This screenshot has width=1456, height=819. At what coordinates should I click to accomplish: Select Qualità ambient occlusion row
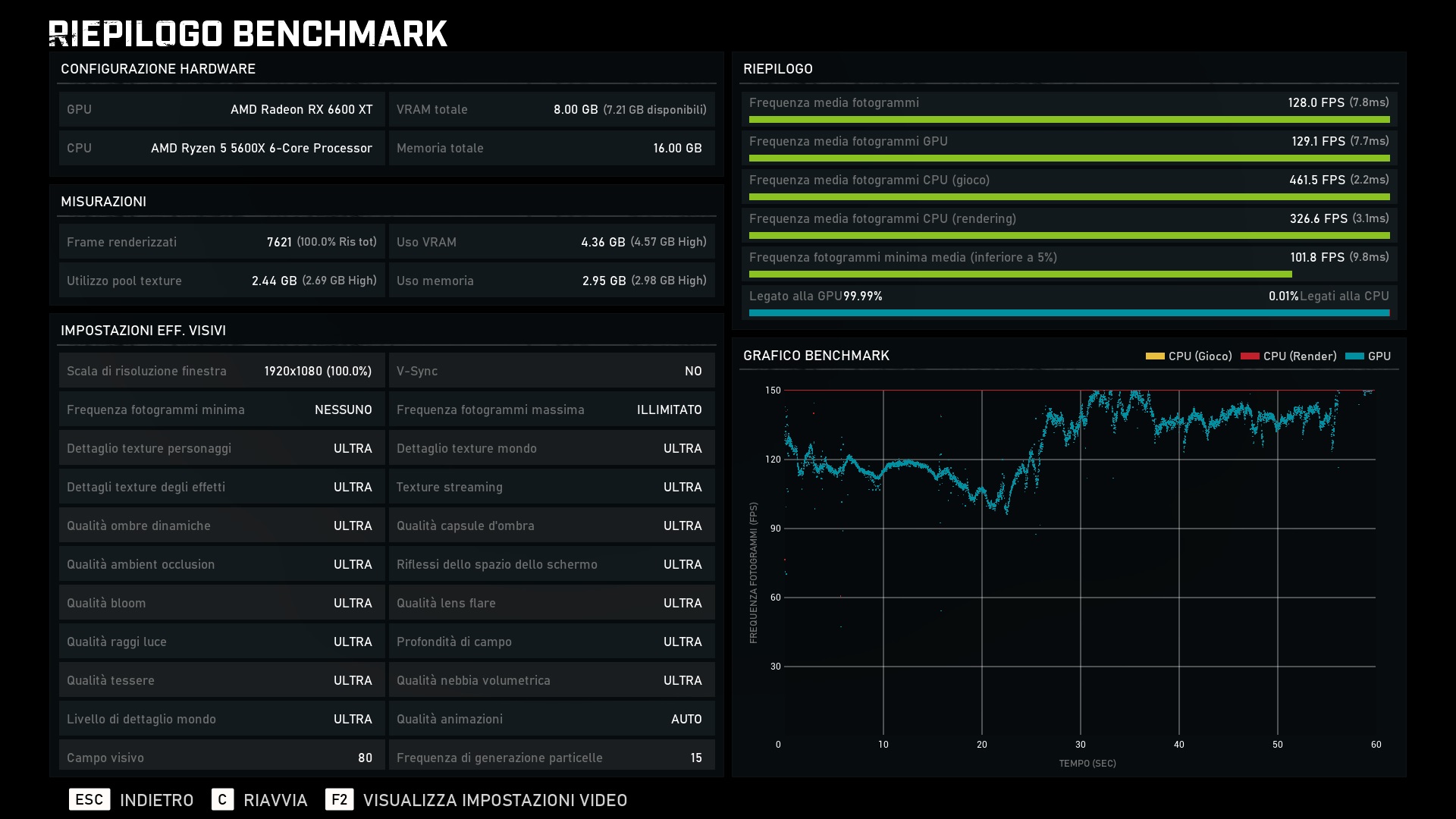(222, 564)
